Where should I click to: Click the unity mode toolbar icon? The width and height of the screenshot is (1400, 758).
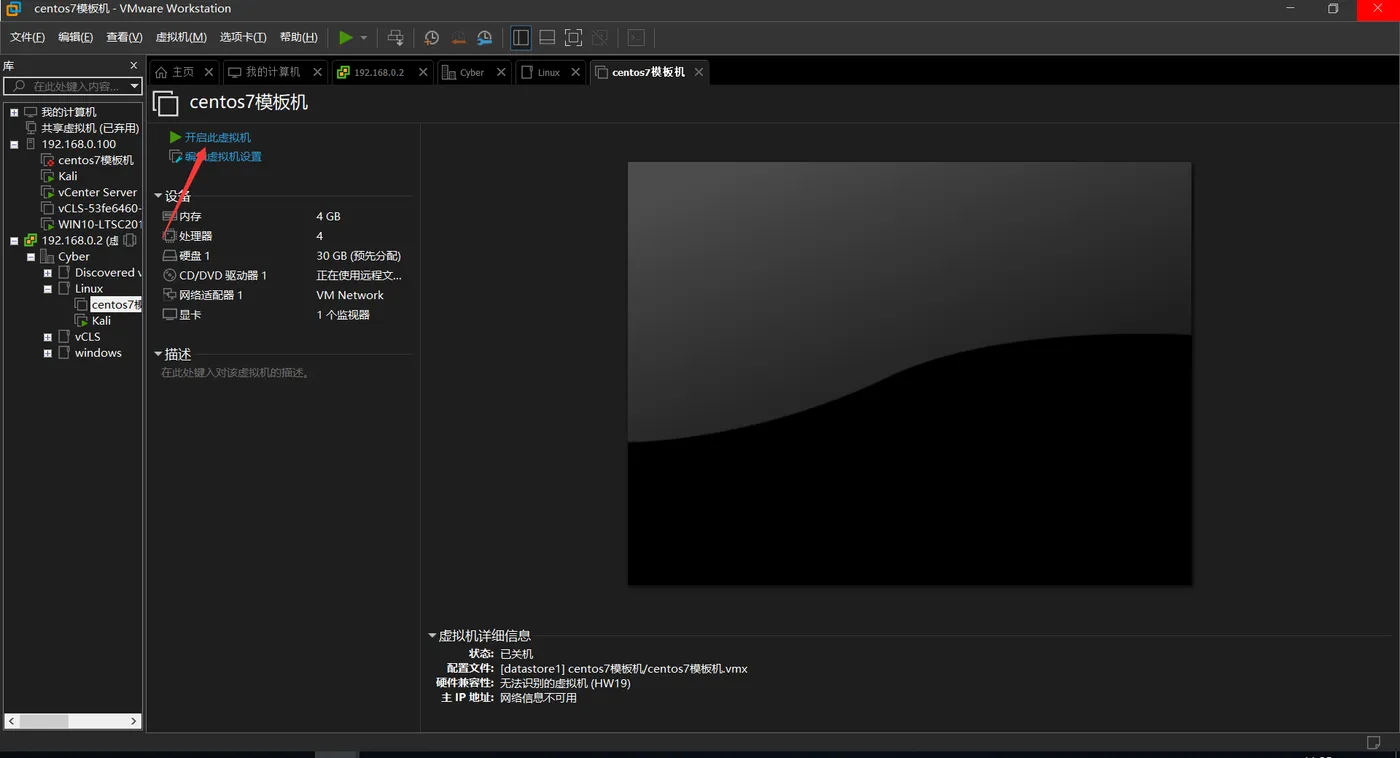pyautogui.click(x=600, y=38)
